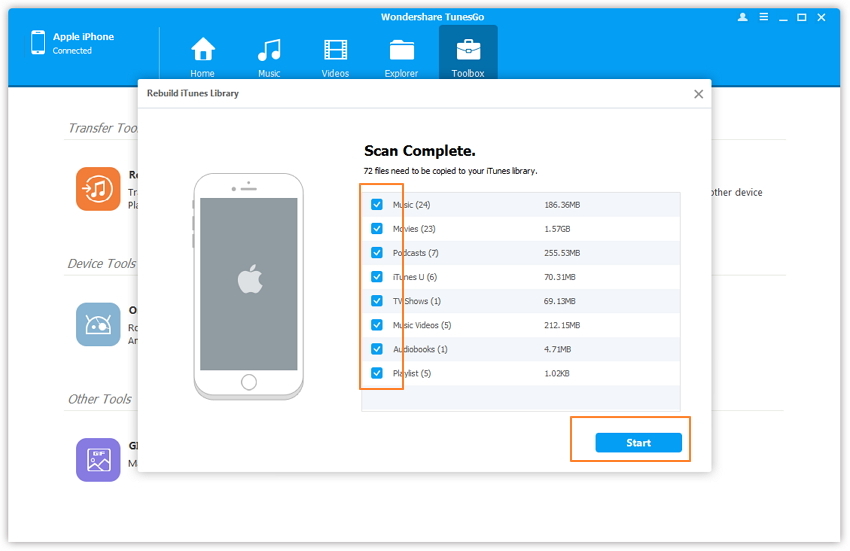This screenshot has width=850, height=551.
Task: Uncheck the Movies (23) checkbox
Action: [377, 229]
